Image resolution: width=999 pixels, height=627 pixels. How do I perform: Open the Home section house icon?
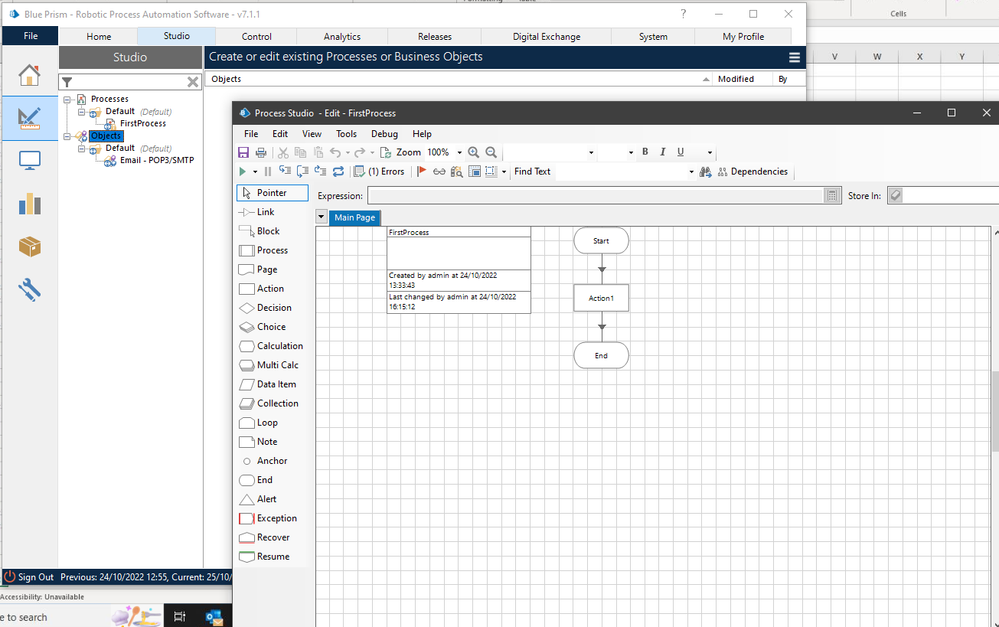[x=29, y=76]
